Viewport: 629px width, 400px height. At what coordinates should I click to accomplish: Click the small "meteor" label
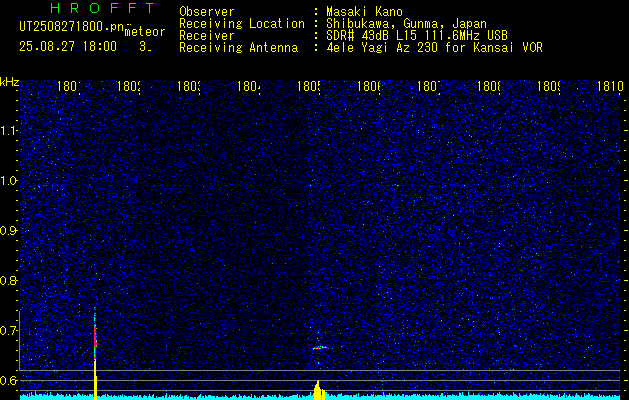click(145, 32)
